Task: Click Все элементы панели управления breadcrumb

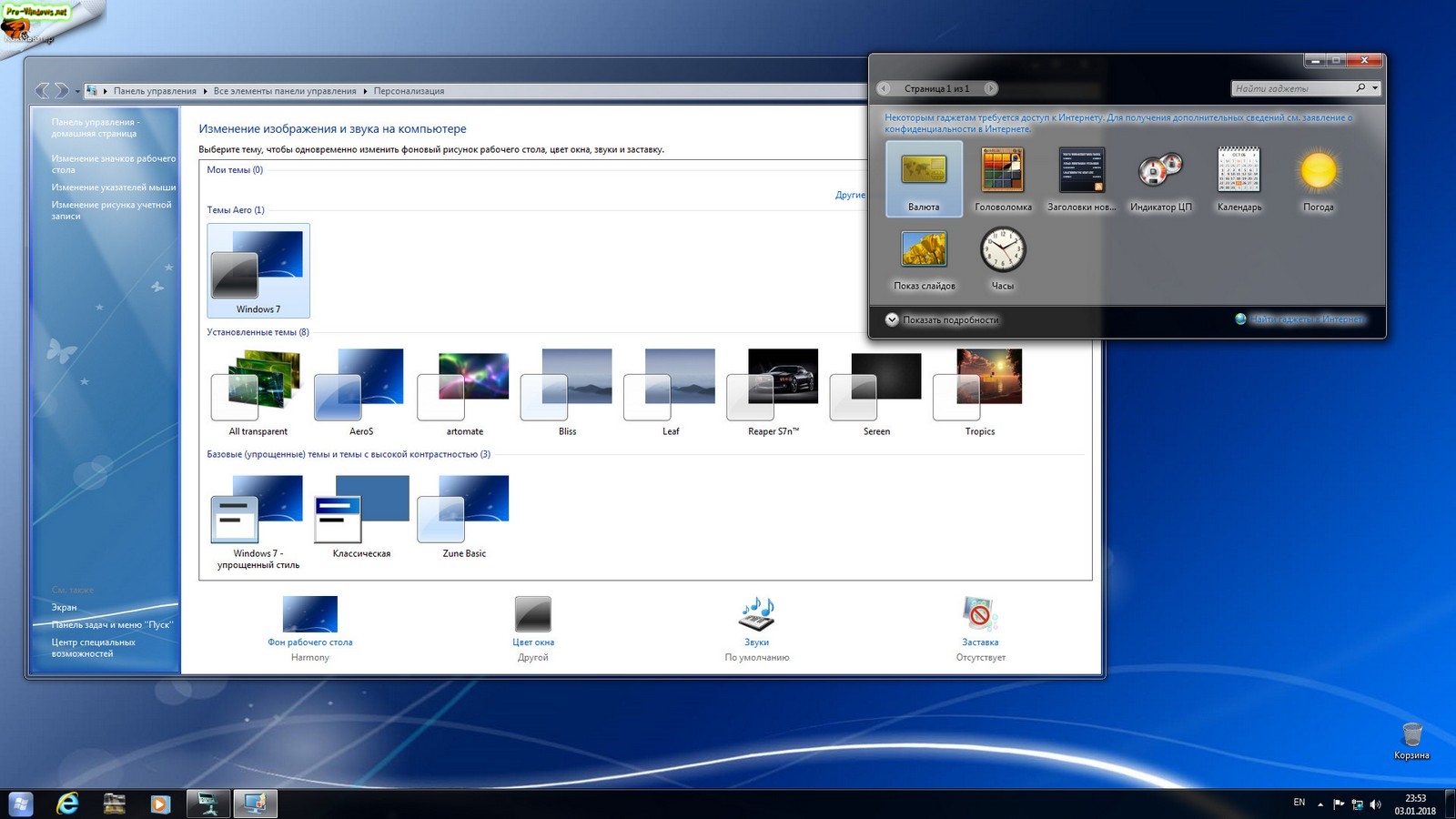Action: 285,91
